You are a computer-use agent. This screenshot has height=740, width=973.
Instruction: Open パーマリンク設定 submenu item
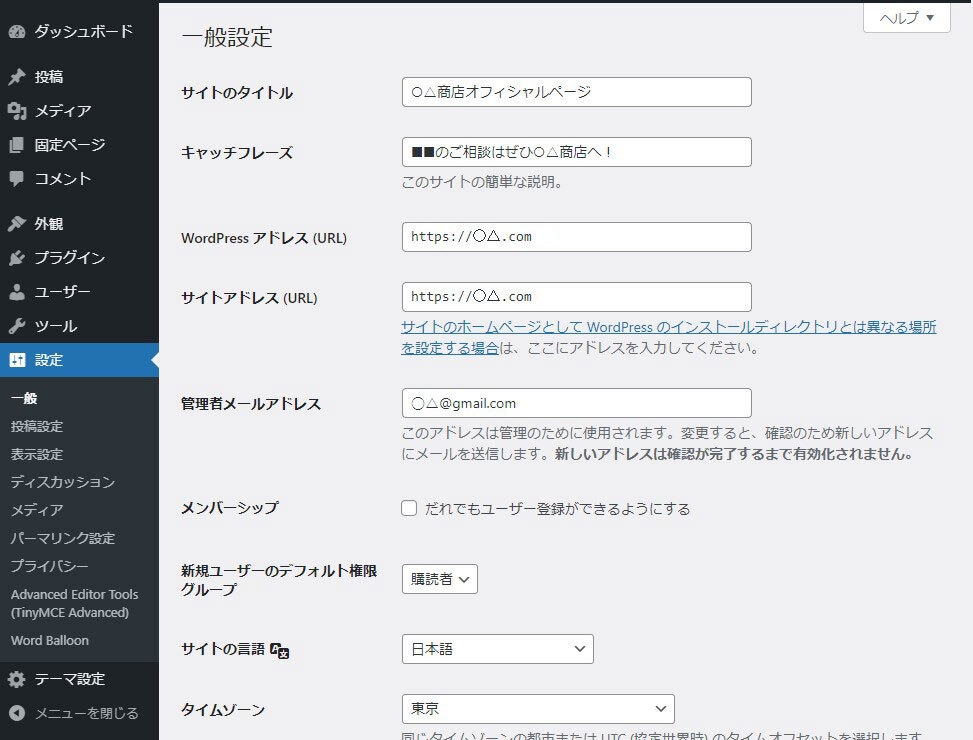pyautogui.click(x=62, y=538)
